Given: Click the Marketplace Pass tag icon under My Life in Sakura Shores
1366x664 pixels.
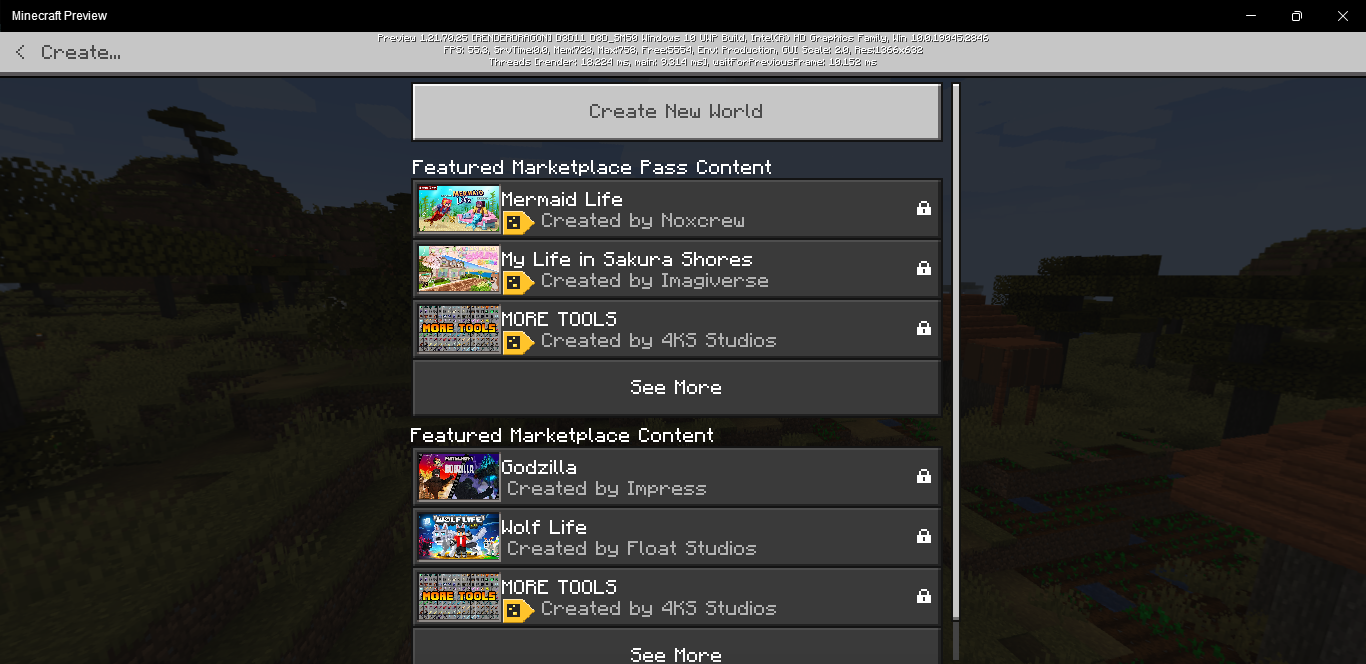Looking at the screenshot, I should [x=518, y=281].
